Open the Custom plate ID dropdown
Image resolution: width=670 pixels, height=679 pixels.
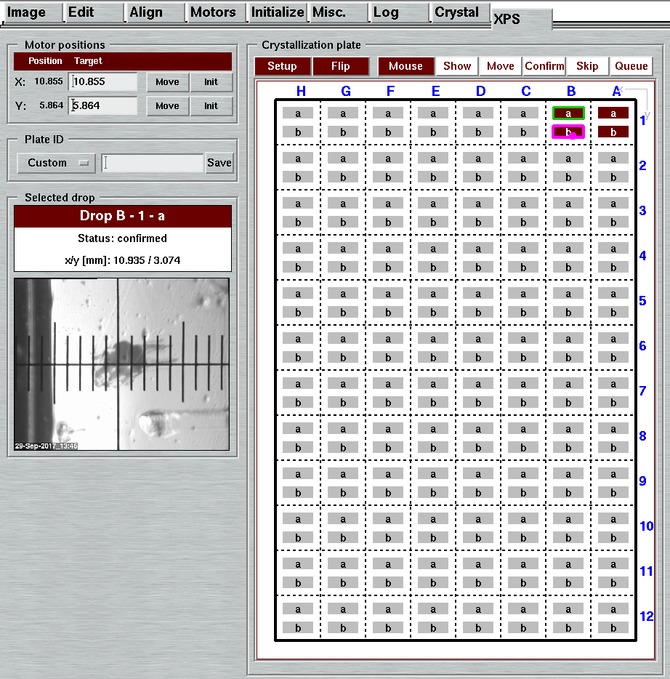pos(56,163)
